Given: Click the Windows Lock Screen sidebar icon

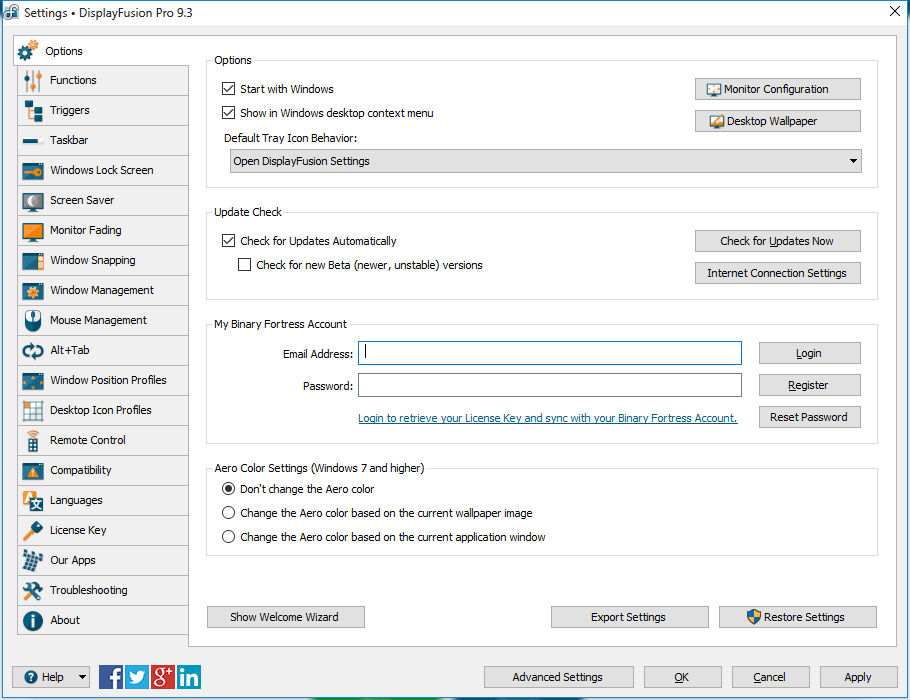Looking at the screenshot, I should point(33,170).
